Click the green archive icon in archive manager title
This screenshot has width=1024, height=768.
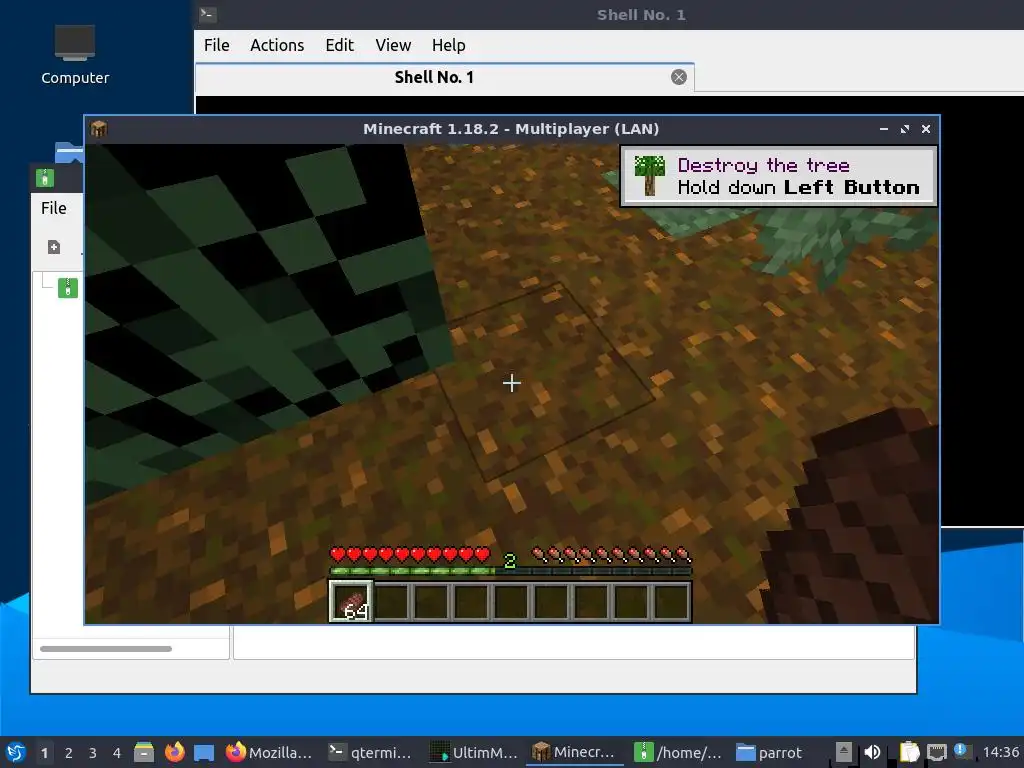point(44,178)
